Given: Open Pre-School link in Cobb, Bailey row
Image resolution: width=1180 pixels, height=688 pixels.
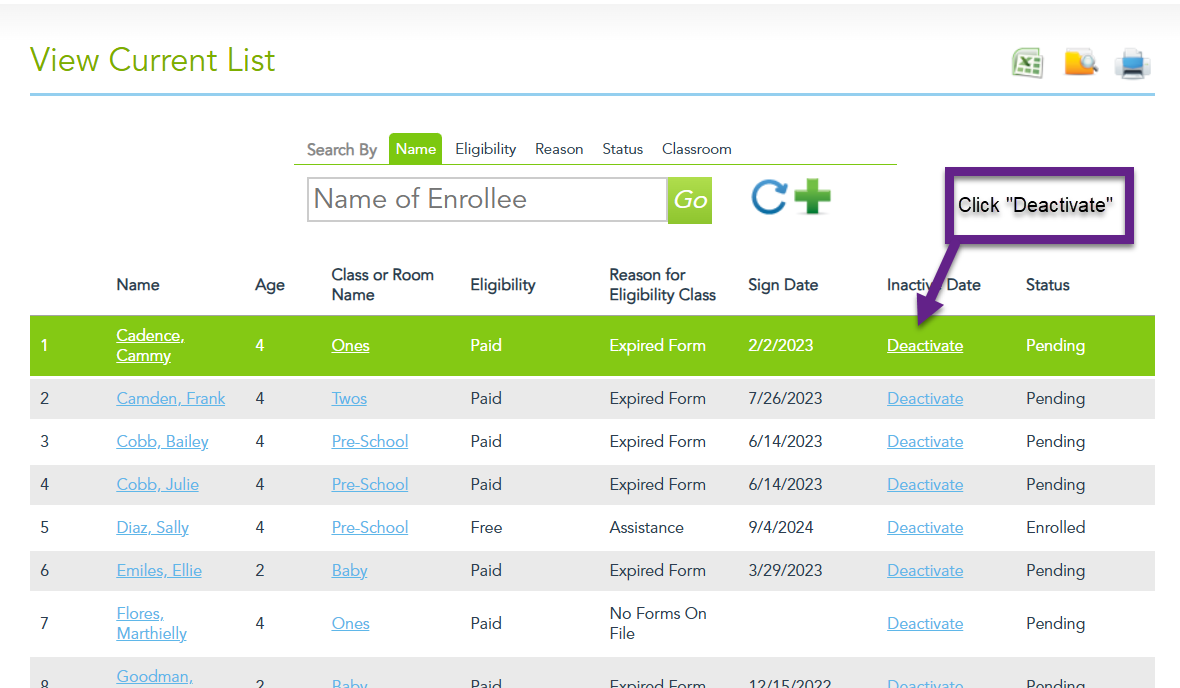Looking at the screenshot, I should 370,441.
